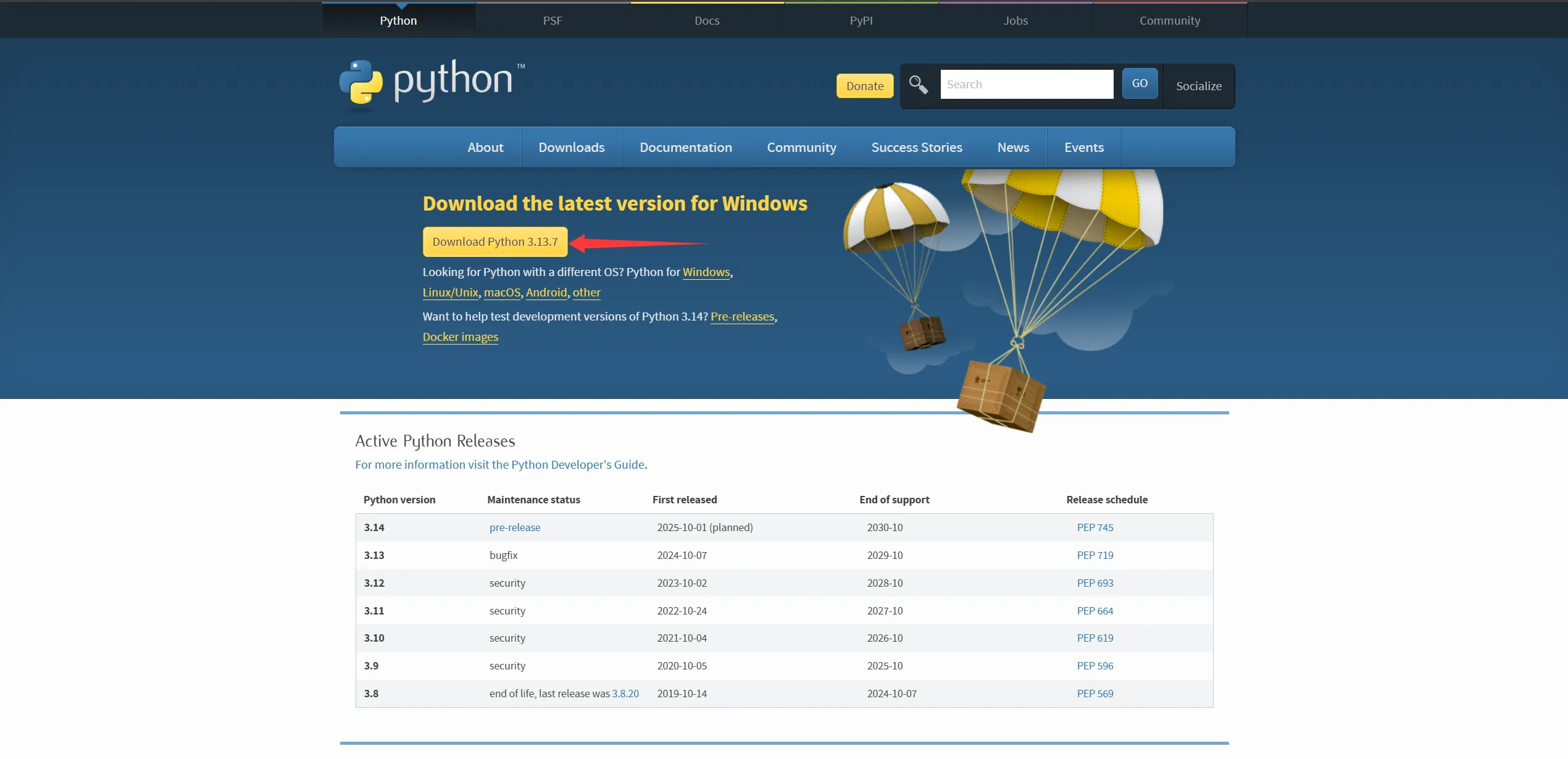
Task: Click '2025-10-01 (planned)' release date
Action: point(705,527)
